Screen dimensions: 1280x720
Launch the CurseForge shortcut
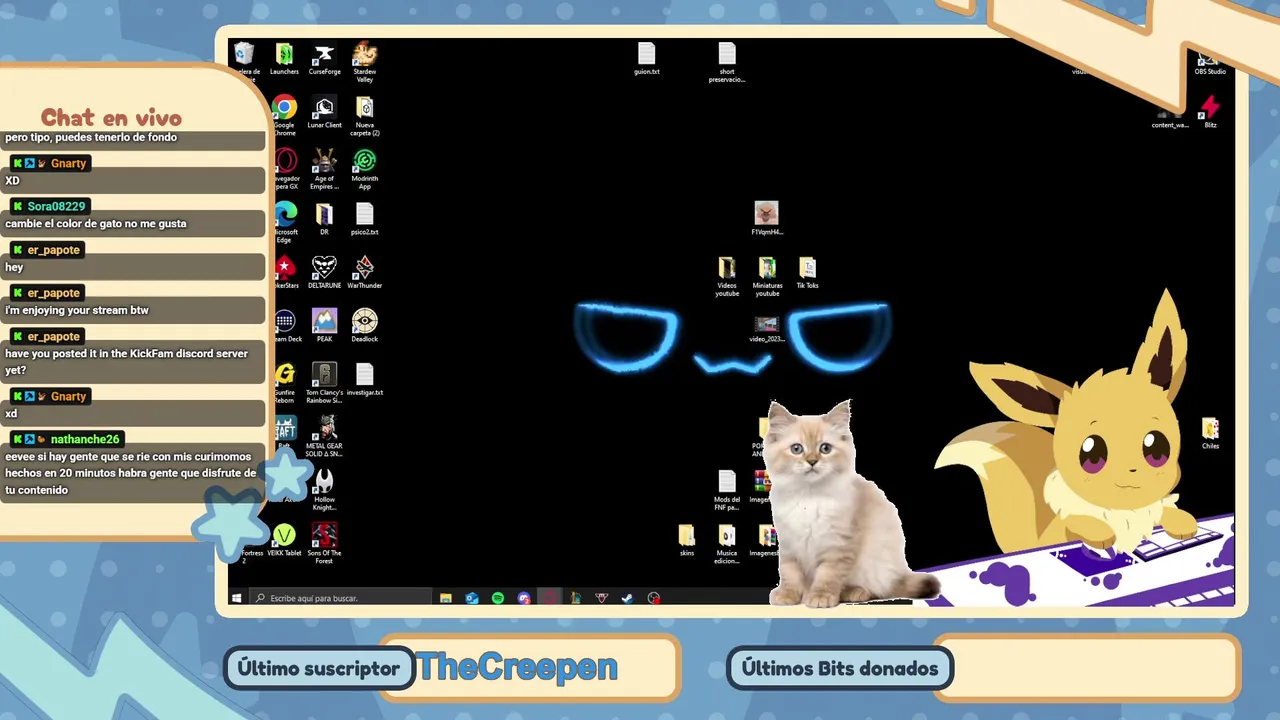tap(324, 59)
